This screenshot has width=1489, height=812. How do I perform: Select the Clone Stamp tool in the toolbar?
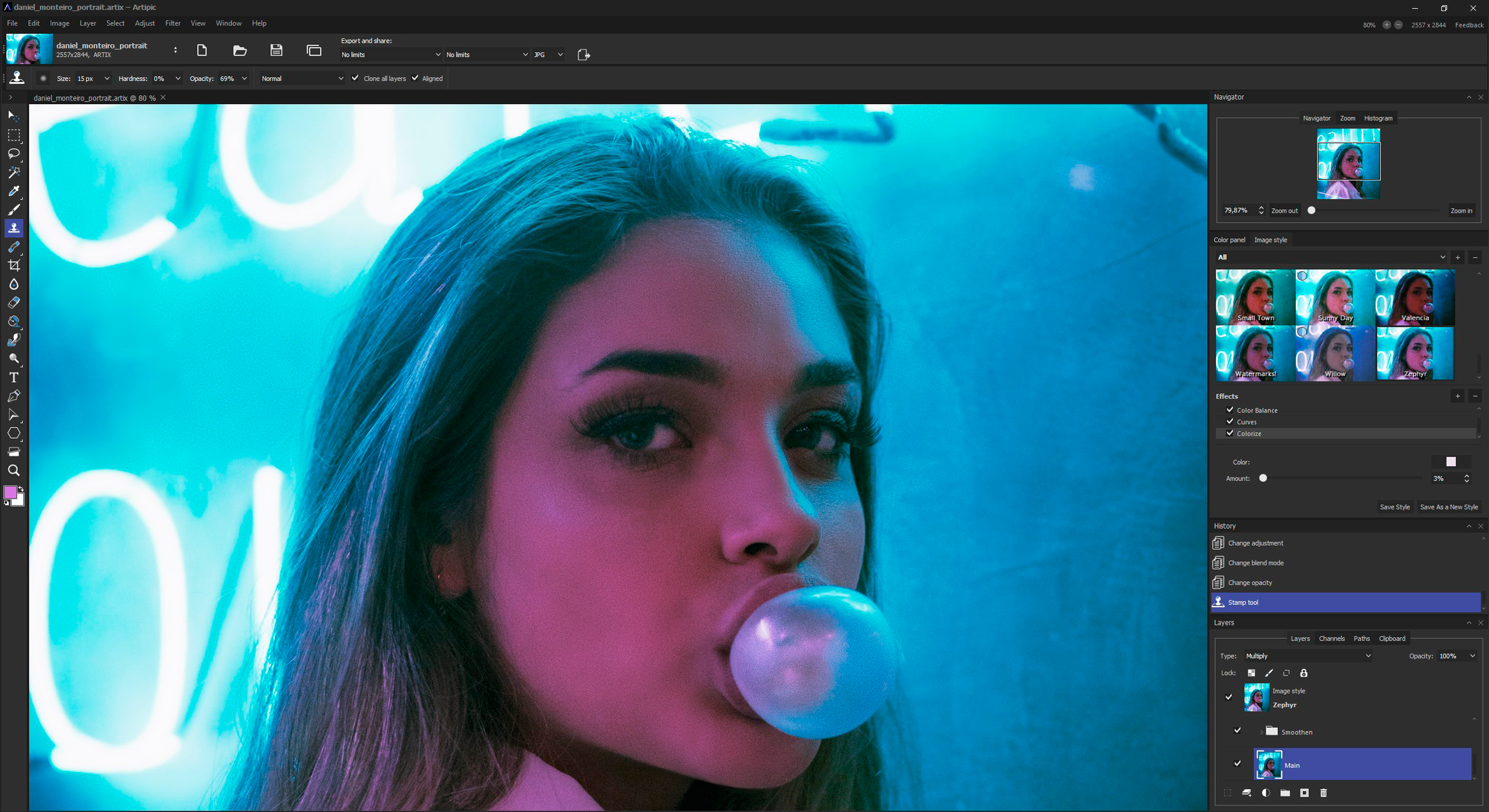[14, 227]
